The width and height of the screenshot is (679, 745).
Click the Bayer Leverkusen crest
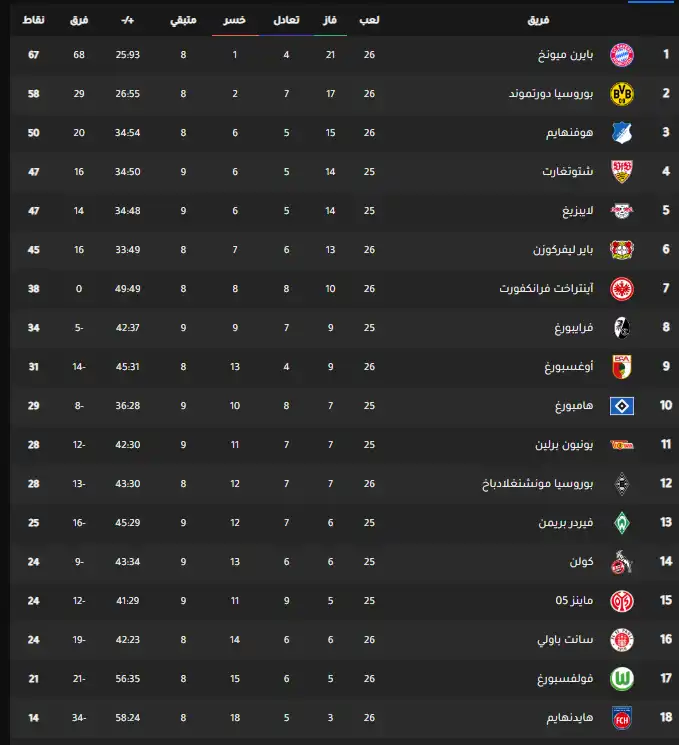(x=622, y=249)
